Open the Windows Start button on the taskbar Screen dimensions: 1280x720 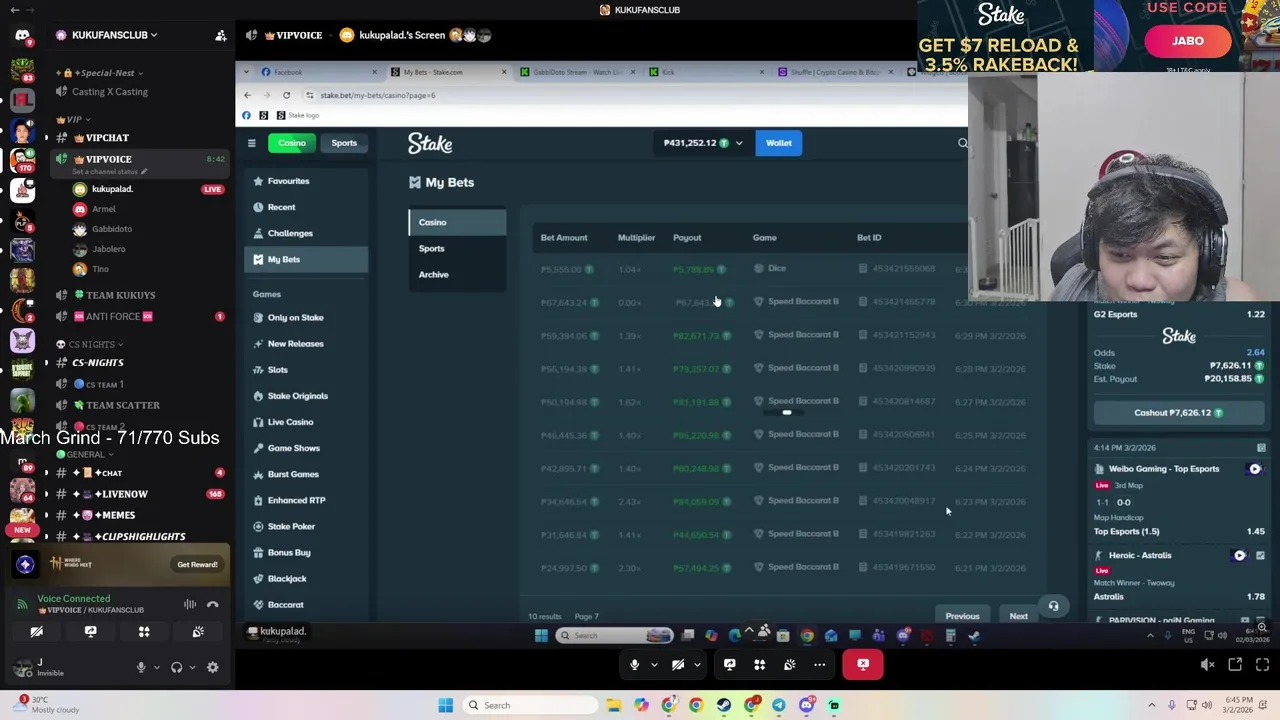446,705
